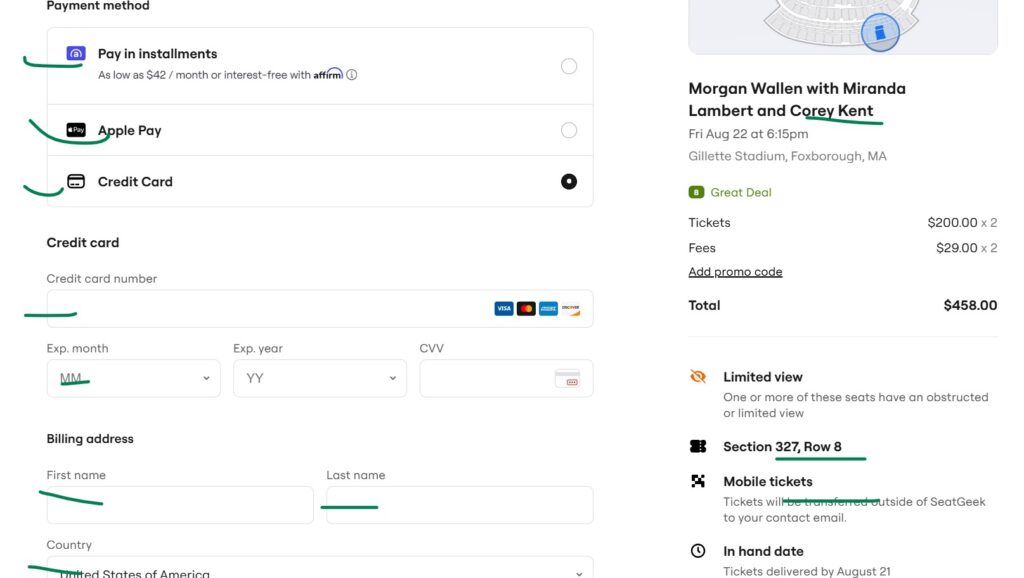1024x578 pixels.
Task: Click the 'Billing address' heading
Action: click(x=90, y=439)
